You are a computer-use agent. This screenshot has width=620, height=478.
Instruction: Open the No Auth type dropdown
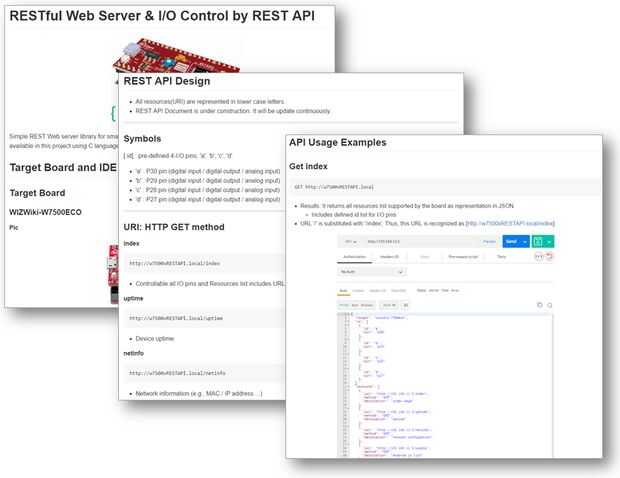tap(371, 272)
